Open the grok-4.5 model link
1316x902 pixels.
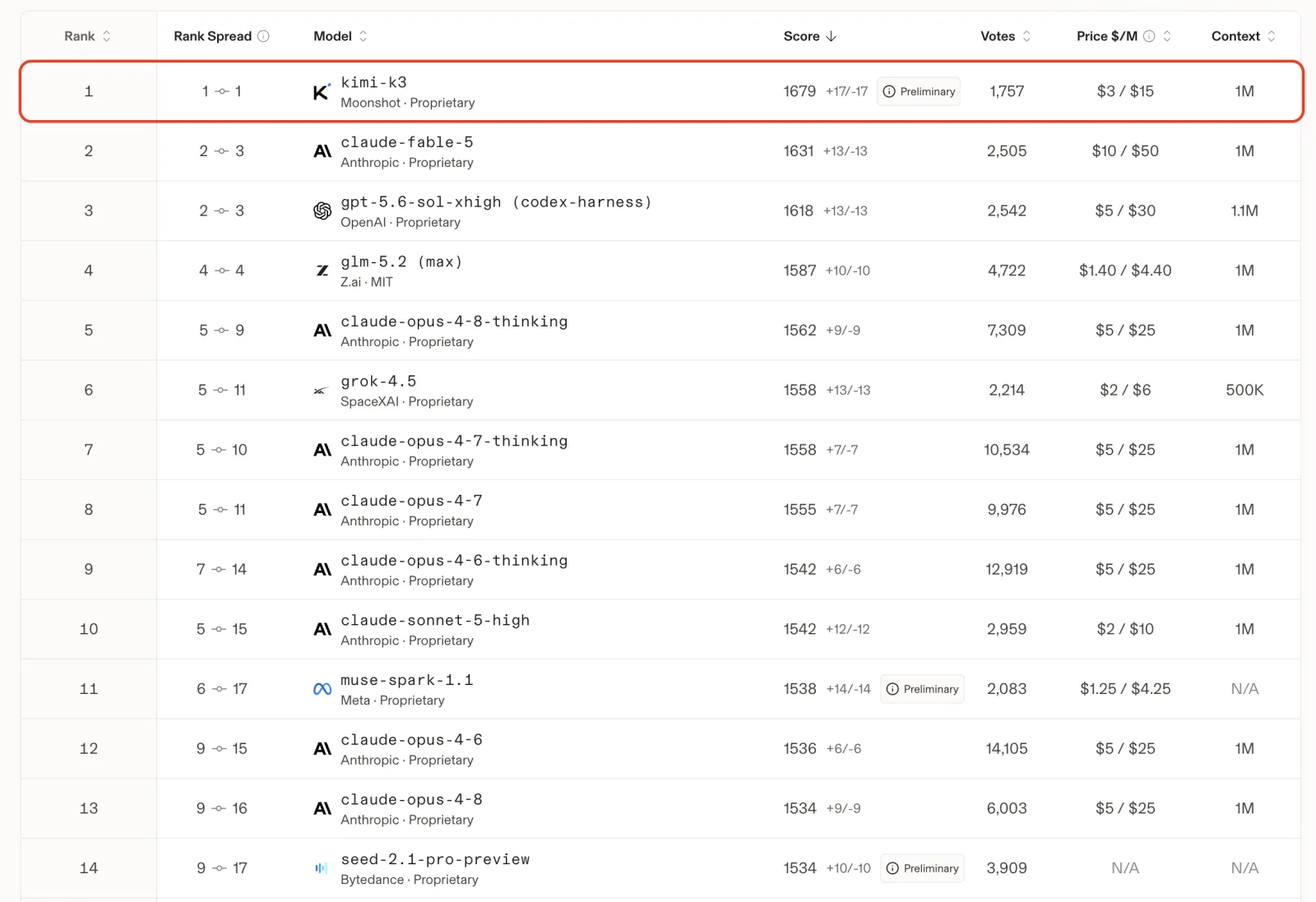(378, 382)
